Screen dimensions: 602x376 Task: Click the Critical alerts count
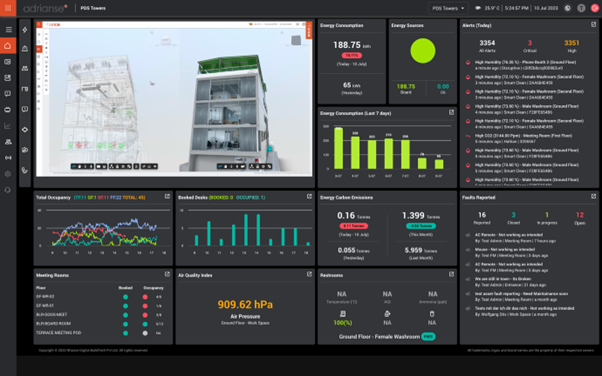pyautogui.click(x=530, y=46)
